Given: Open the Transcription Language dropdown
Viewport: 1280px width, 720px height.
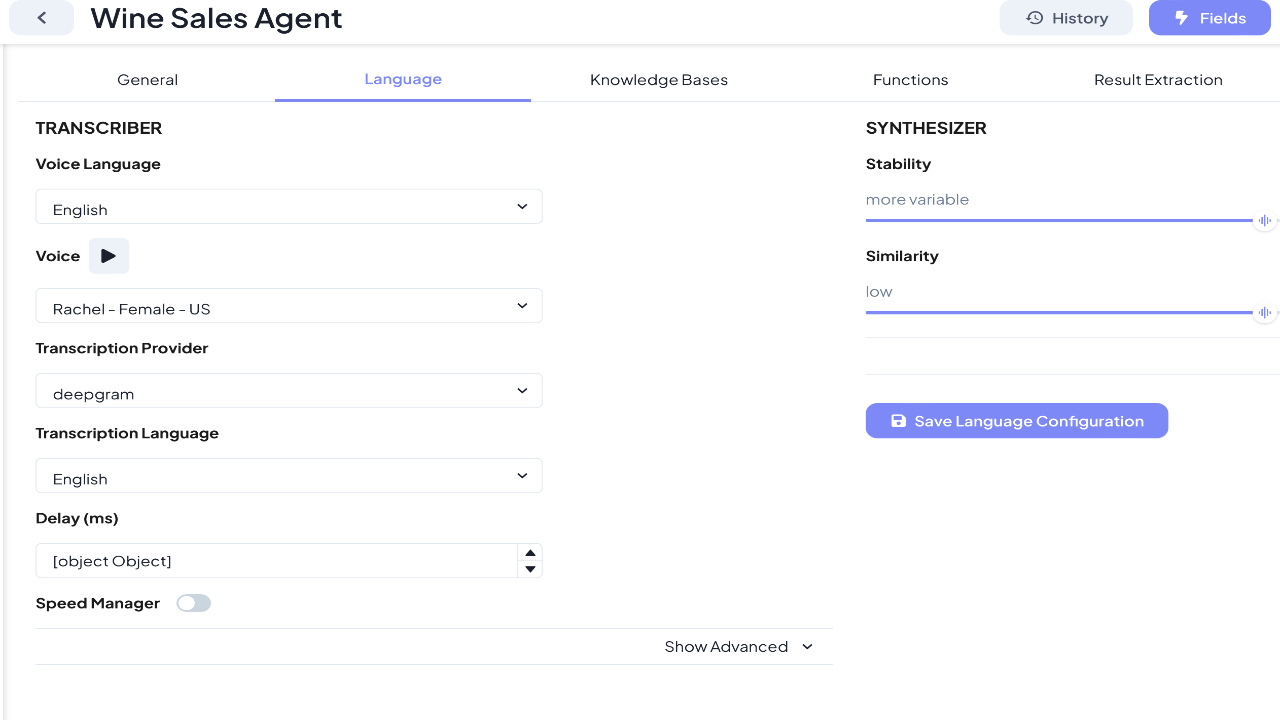Looking at the screenshot, I should [289, 476].
